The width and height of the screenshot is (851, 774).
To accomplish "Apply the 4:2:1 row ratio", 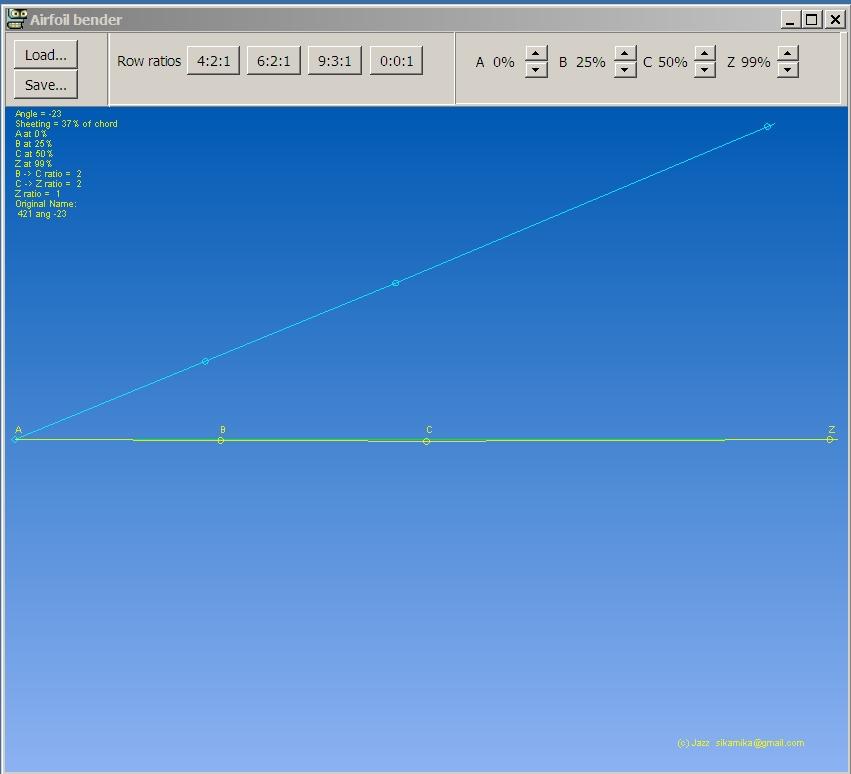I will (213, 61).
